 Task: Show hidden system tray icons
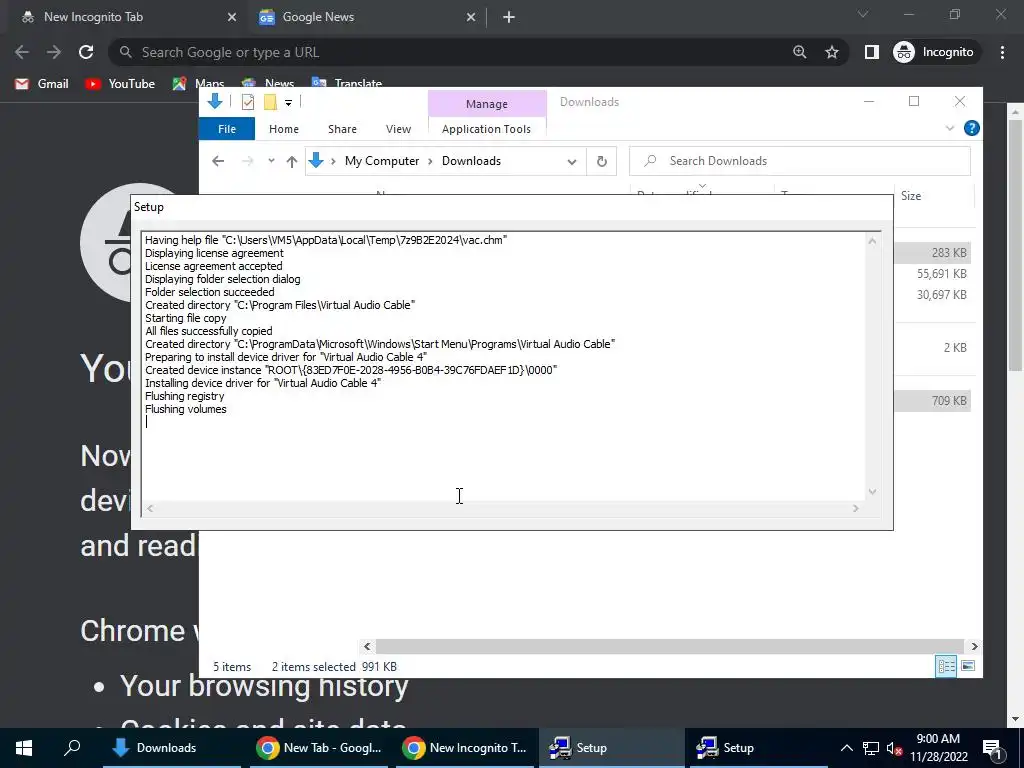point(846,748)
